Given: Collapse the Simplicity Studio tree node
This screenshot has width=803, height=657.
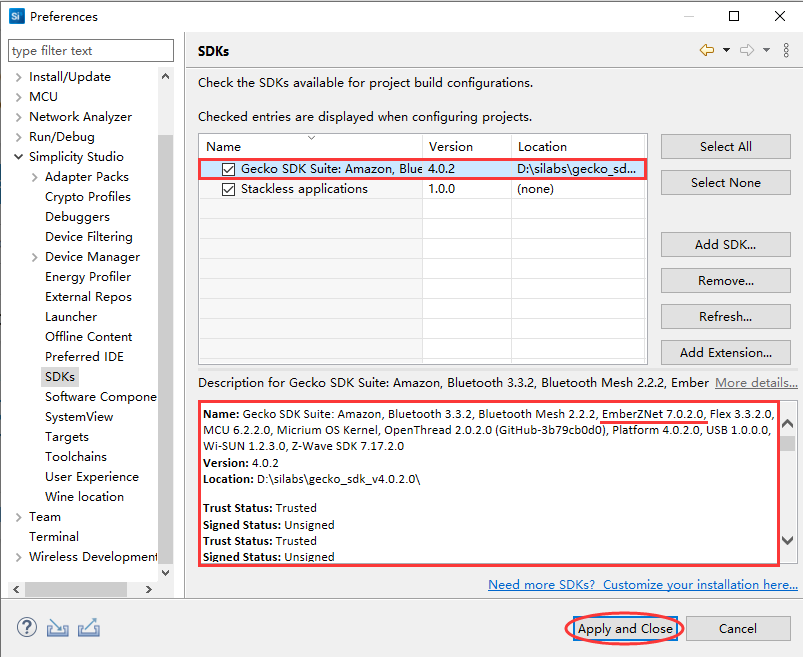Looking at the screenshot, I should pyautogui.click(x=19, y=157).
